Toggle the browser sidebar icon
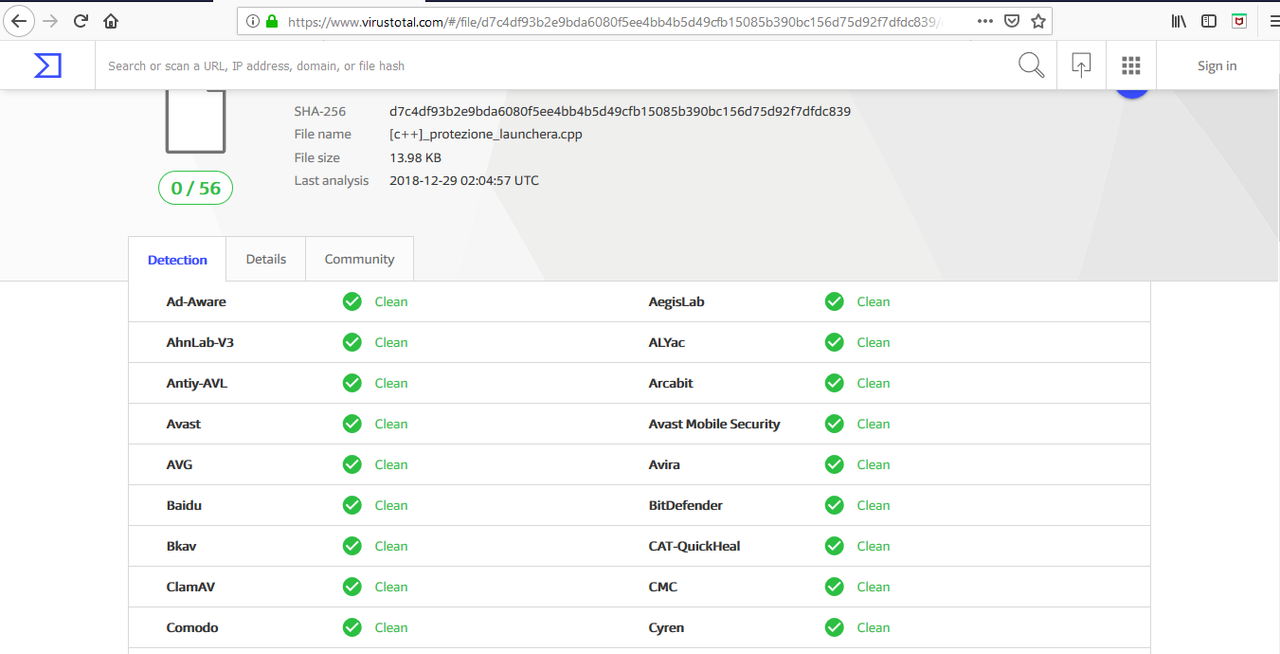This screenshot has width=1280, height=654. (x=1209, y=21)
